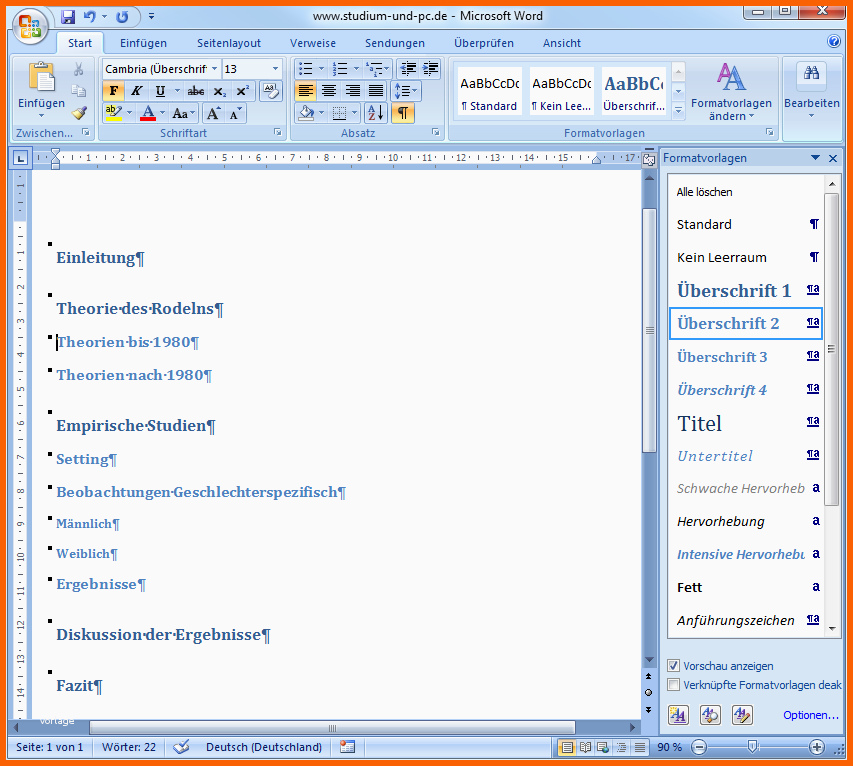Check the Verknüpfte Formatvorlagen deaktivieren checkbox

coord(673,685)
